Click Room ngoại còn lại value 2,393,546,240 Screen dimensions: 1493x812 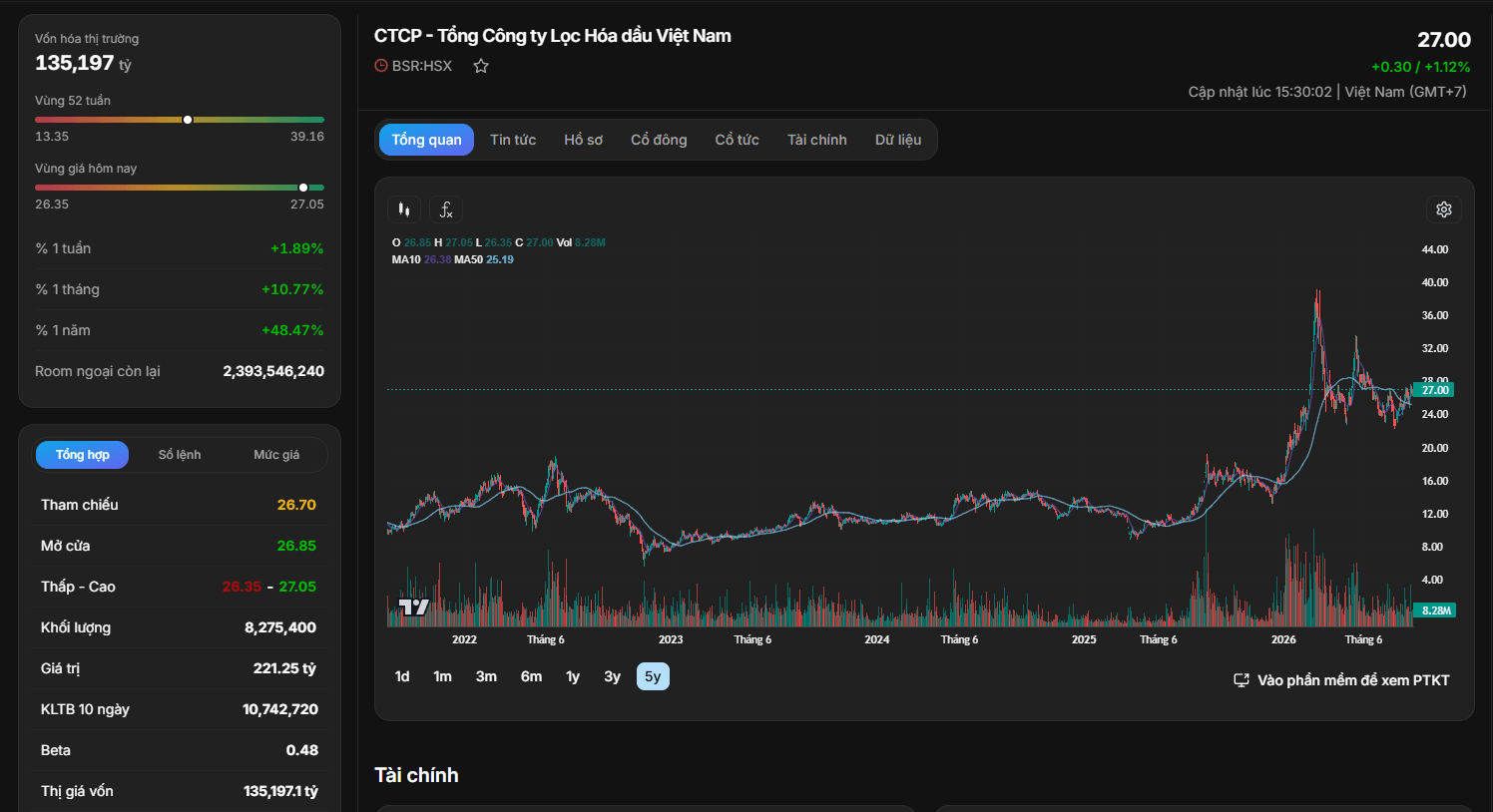point(273,371)
